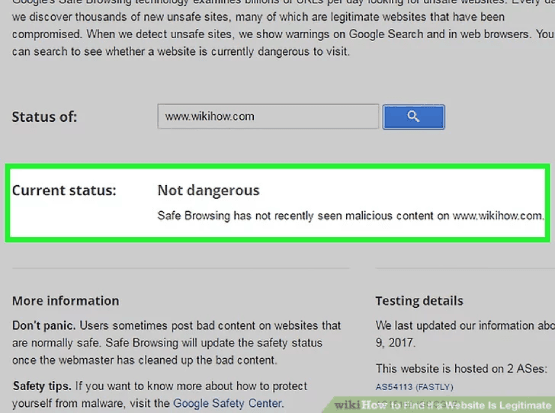Click the blue magnifier search button
This screenshot has width=555, height=413.
[x=413, y=117]
